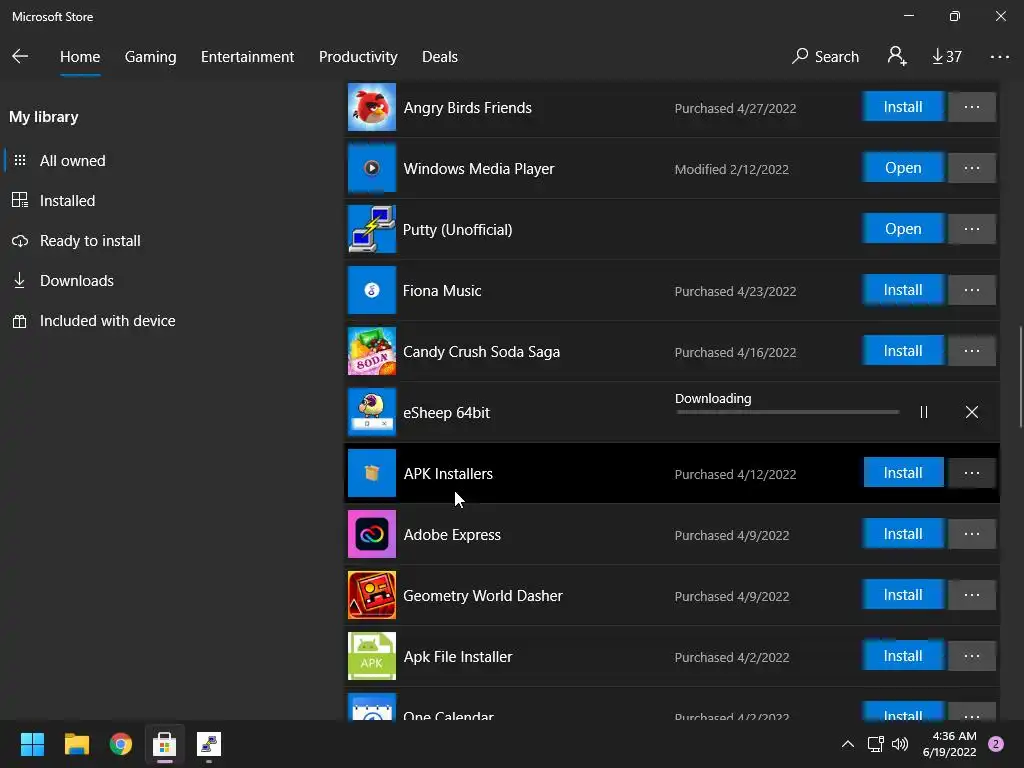The image size is (1024, 768).
Task: Open the Windows Start menu
Action: point(32,744)
